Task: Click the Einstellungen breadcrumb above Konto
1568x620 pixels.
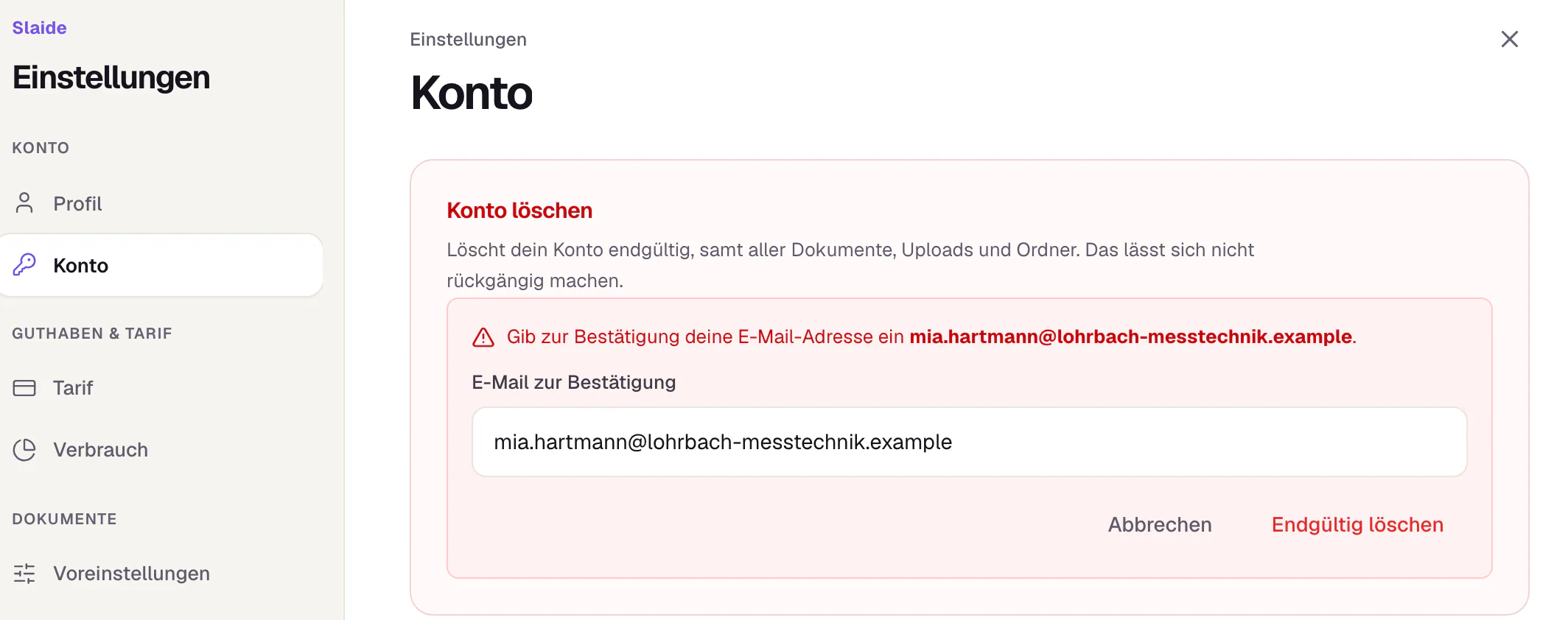Action: [x=469, y=40]
